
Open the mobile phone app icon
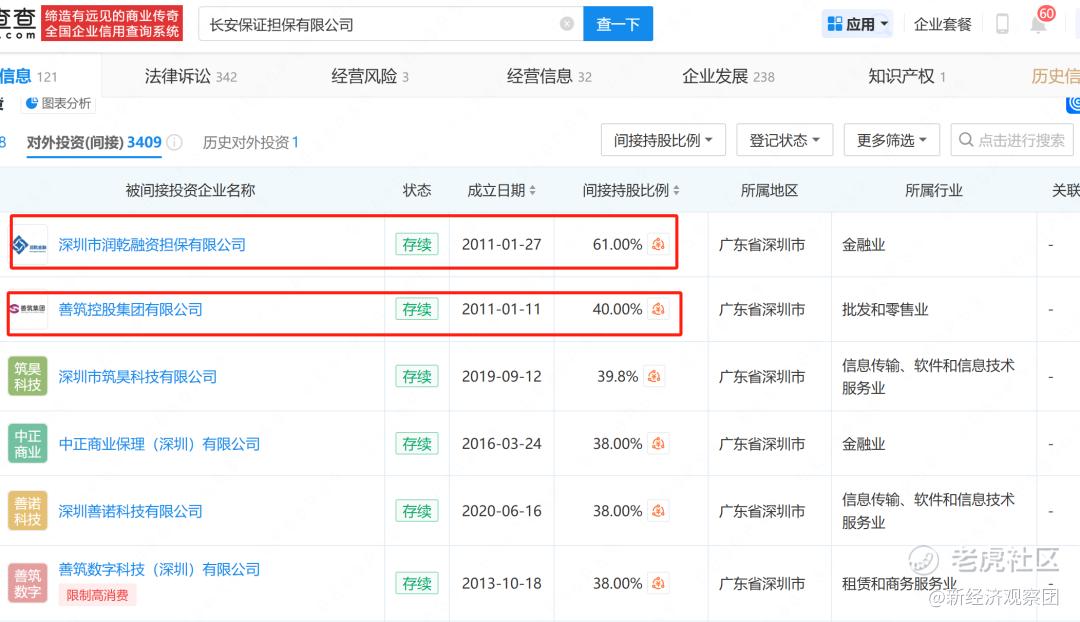click(x=1002, y=24)
